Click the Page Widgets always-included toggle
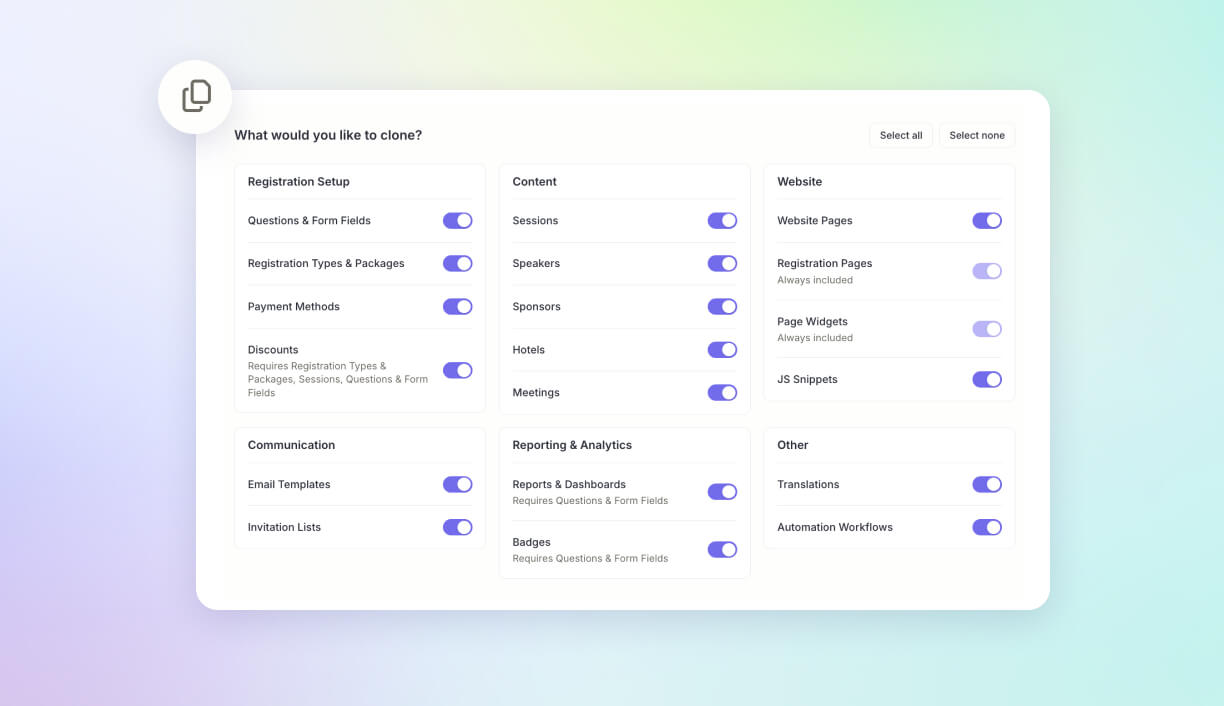Screen dimensions: 1224x706 (x=987, y=329)
